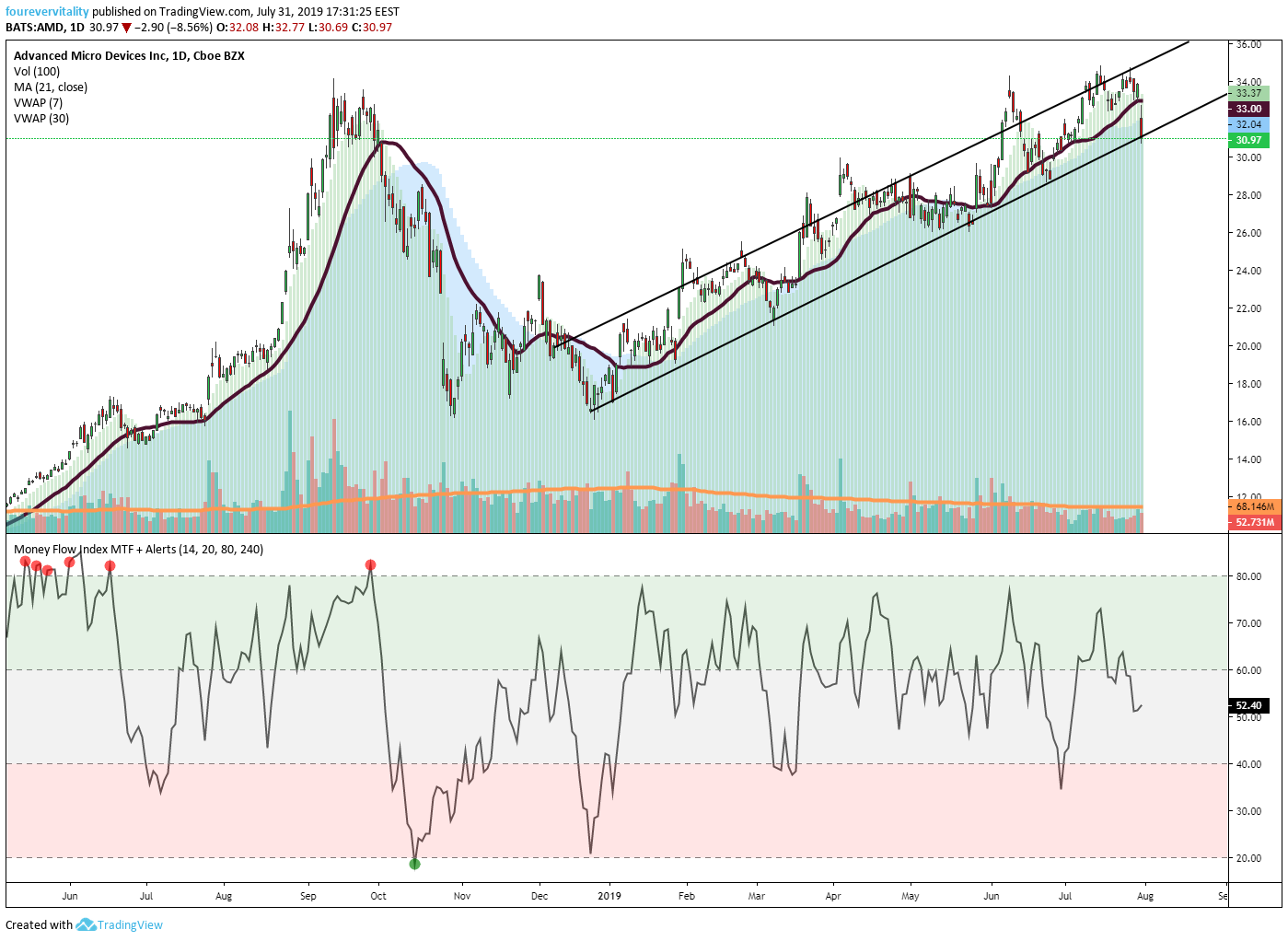Open the TradingView link at bottom
The width and height of the screenshot is (1288, 941).
click(x=130, y=925)
